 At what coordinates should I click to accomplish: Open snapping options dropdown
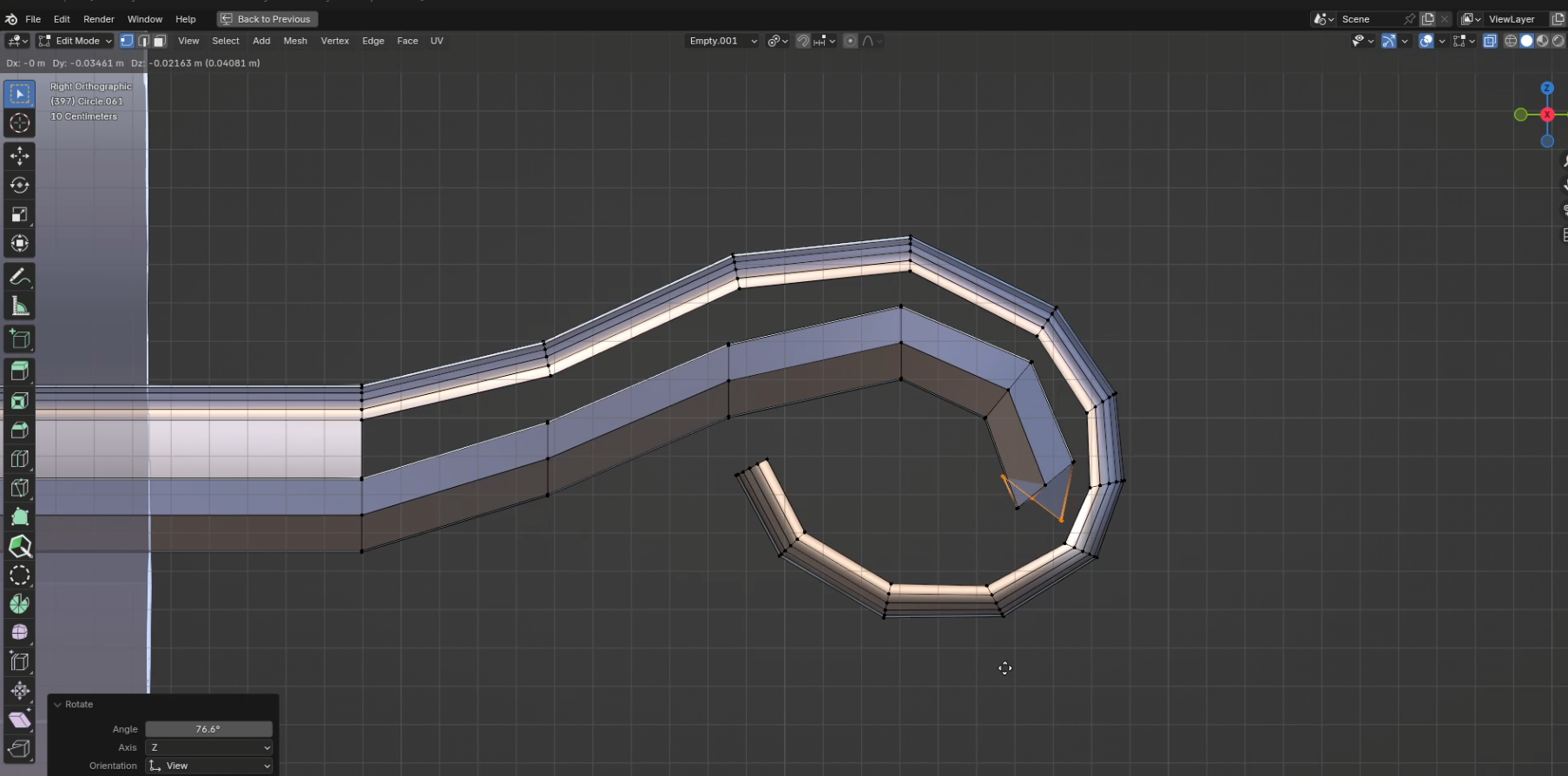(825, 41)
